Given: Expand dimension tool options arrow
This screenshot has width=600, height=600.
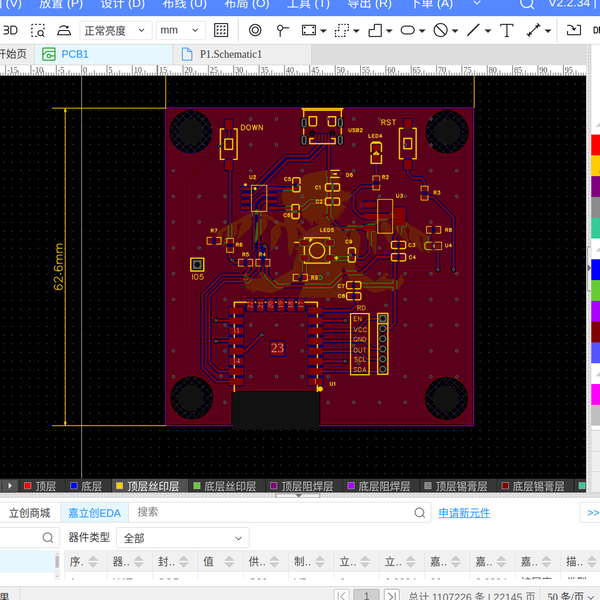Looking at the screenshot, I should tap(548, 31).
